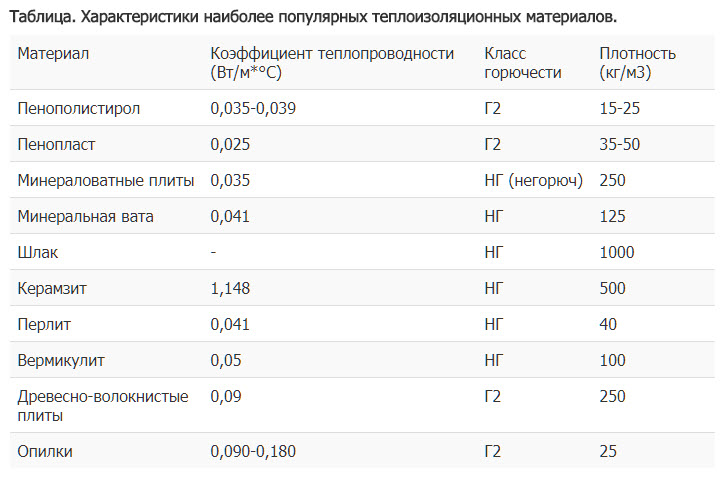The width and height of the screenshot is (722, 479).
Task: Click the 'Древесно-волокнистые плиты' cell
Action: click(x=103, y=406)
